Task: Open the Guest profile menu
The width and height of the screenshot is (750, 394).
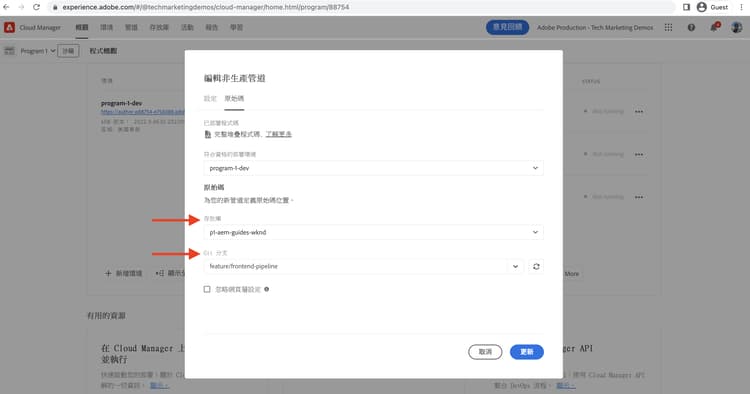Action: click(x=713, y=7)
